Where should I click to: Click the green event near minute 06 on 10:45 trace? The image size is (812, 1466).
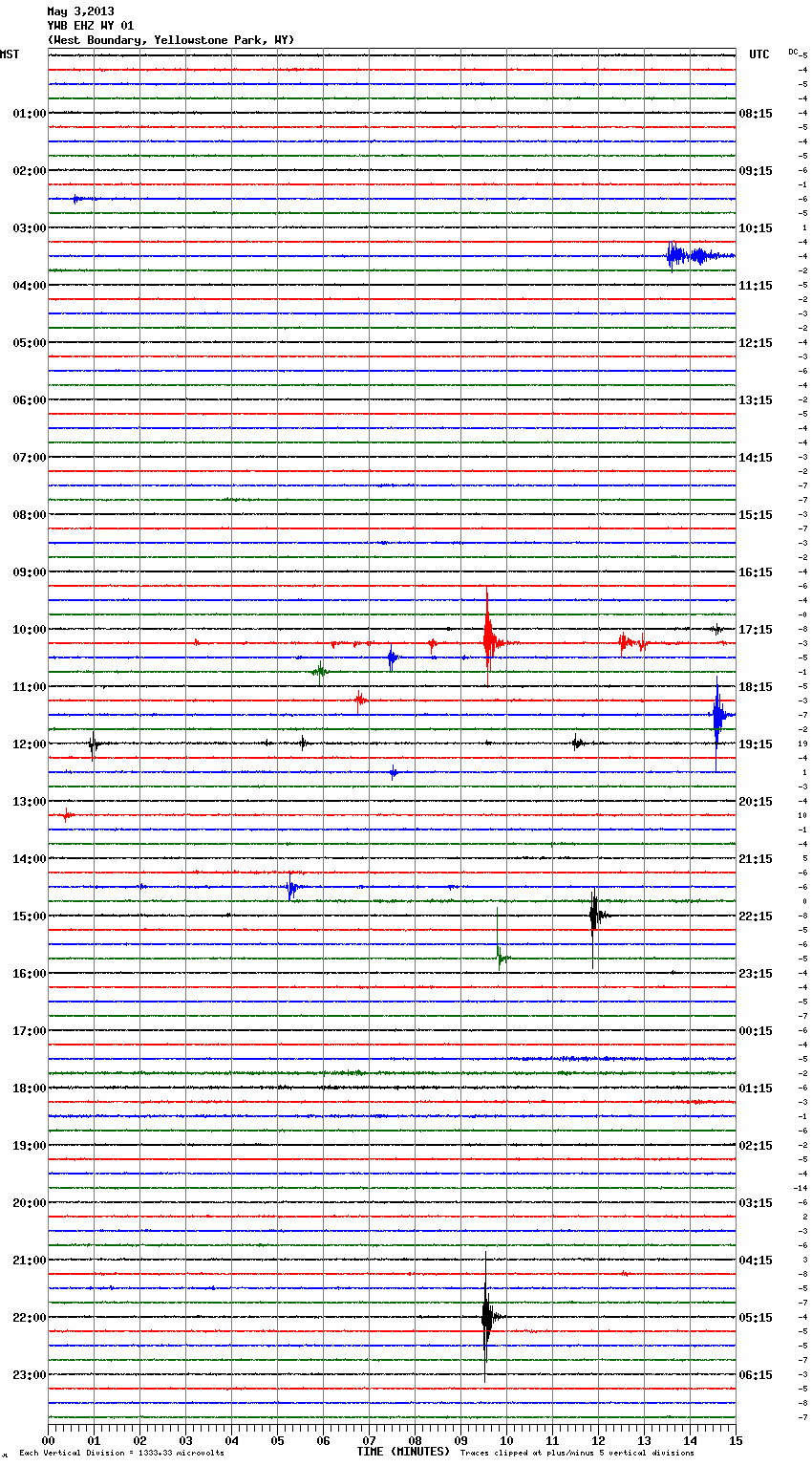[x=320, y=673]
